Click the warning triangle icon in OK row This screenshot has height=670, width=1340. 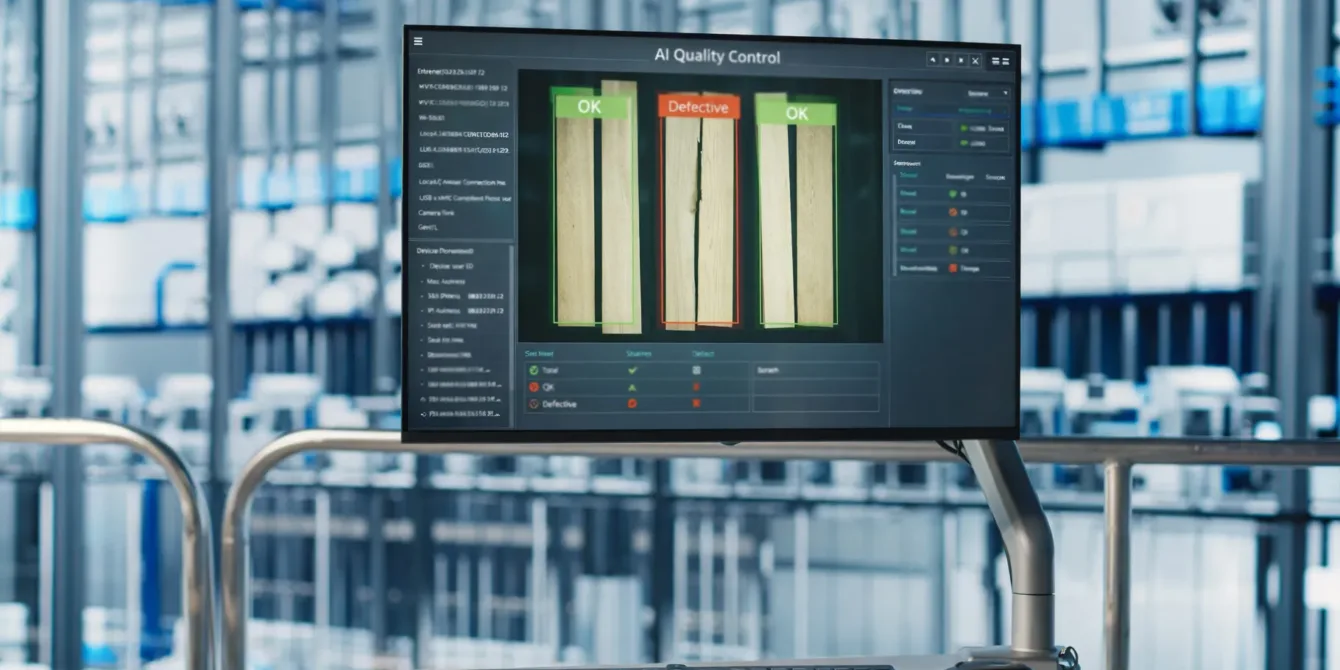(632, 386)
